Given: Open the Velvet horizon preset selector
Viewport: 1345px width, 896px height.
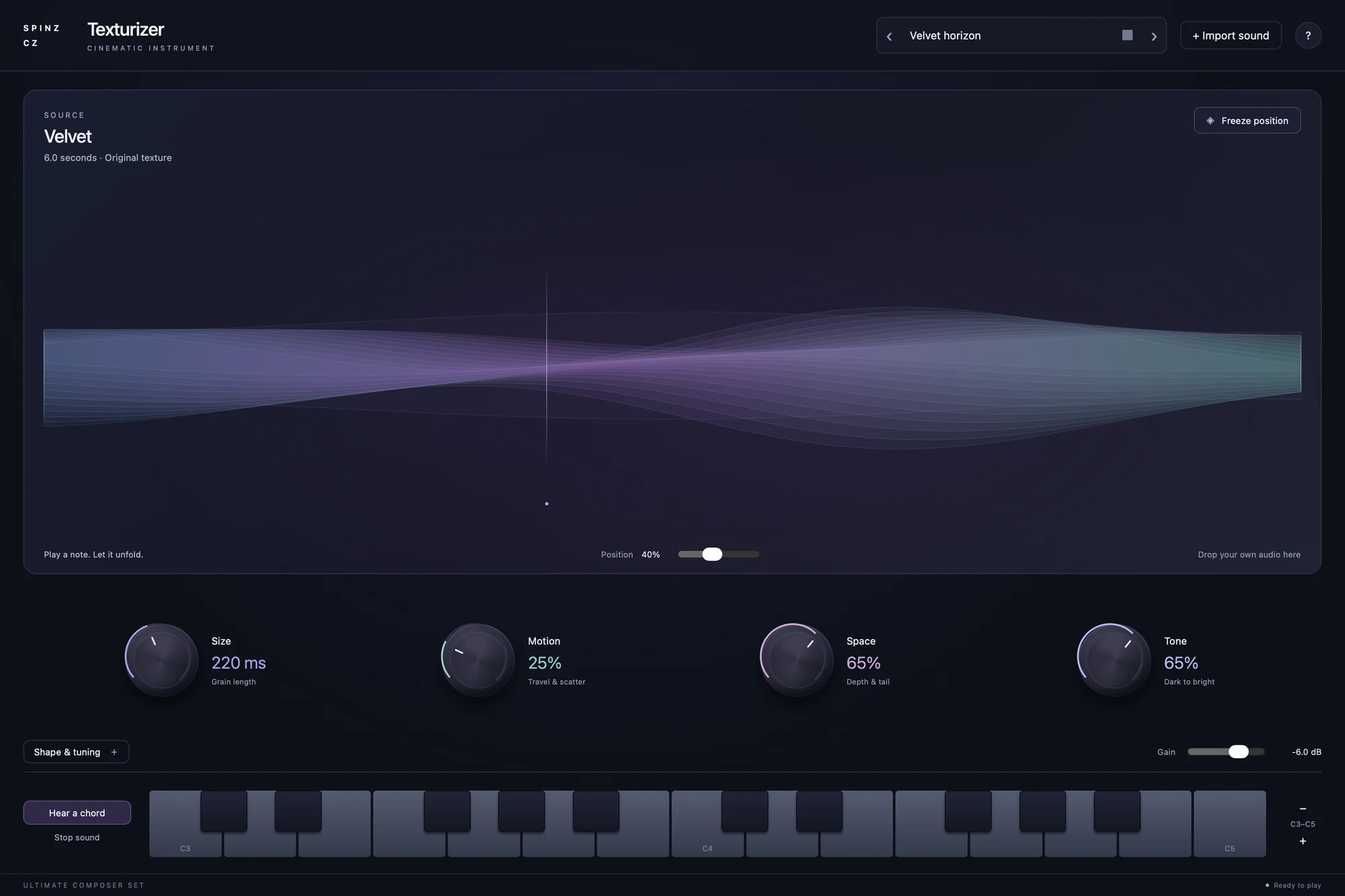Looking at the screenshot, I should coord(1022,36).
